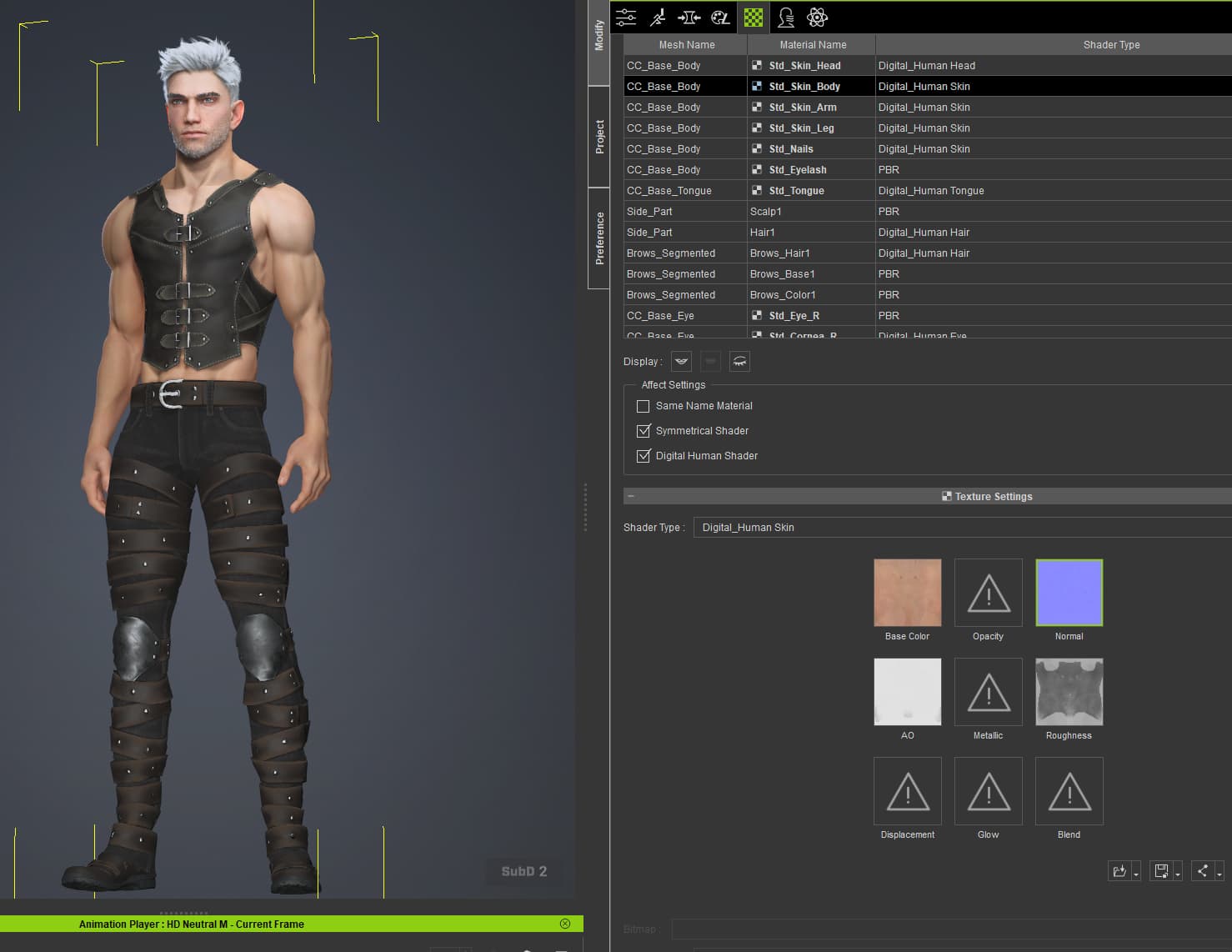1232x952 pixels.
Task: Collapse the Texture Settings section
Action: point(631,496)
